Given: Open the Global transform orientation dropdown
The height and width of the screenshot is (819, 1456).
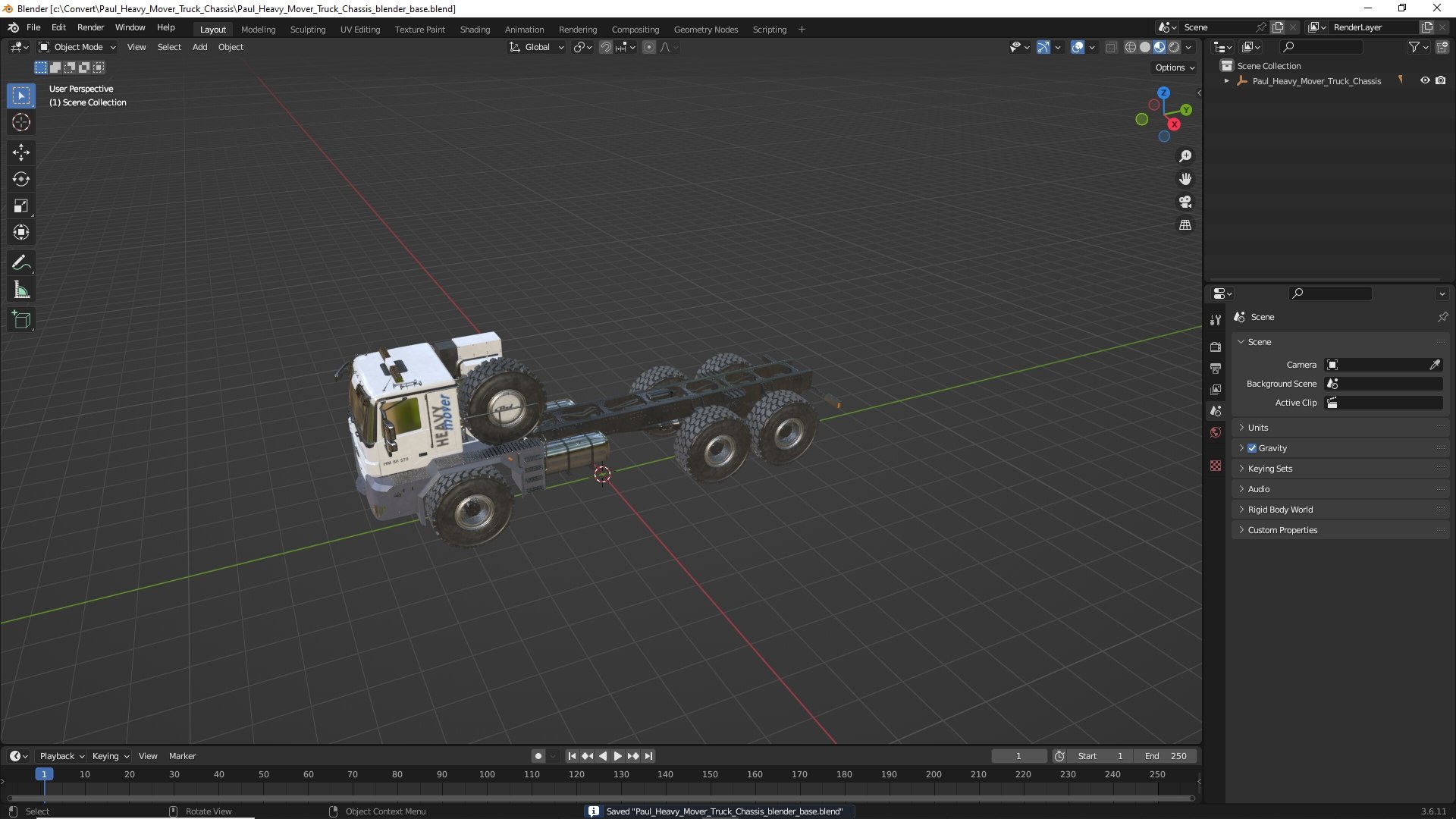Looking at the screenshot, I should point(537,47).
